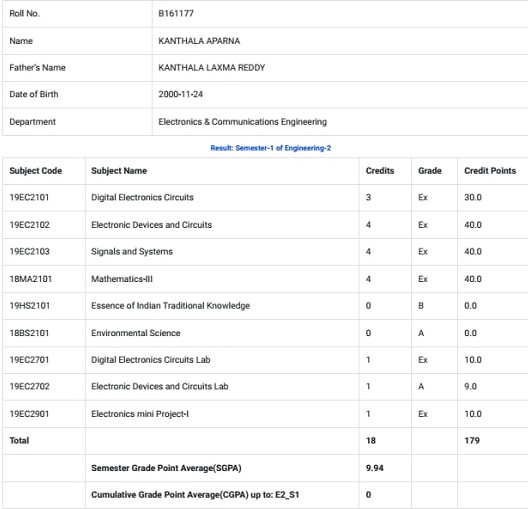Click Environmental Science subject entry
The width and height of the screenshot is (528, 509).
click(136, 333)
